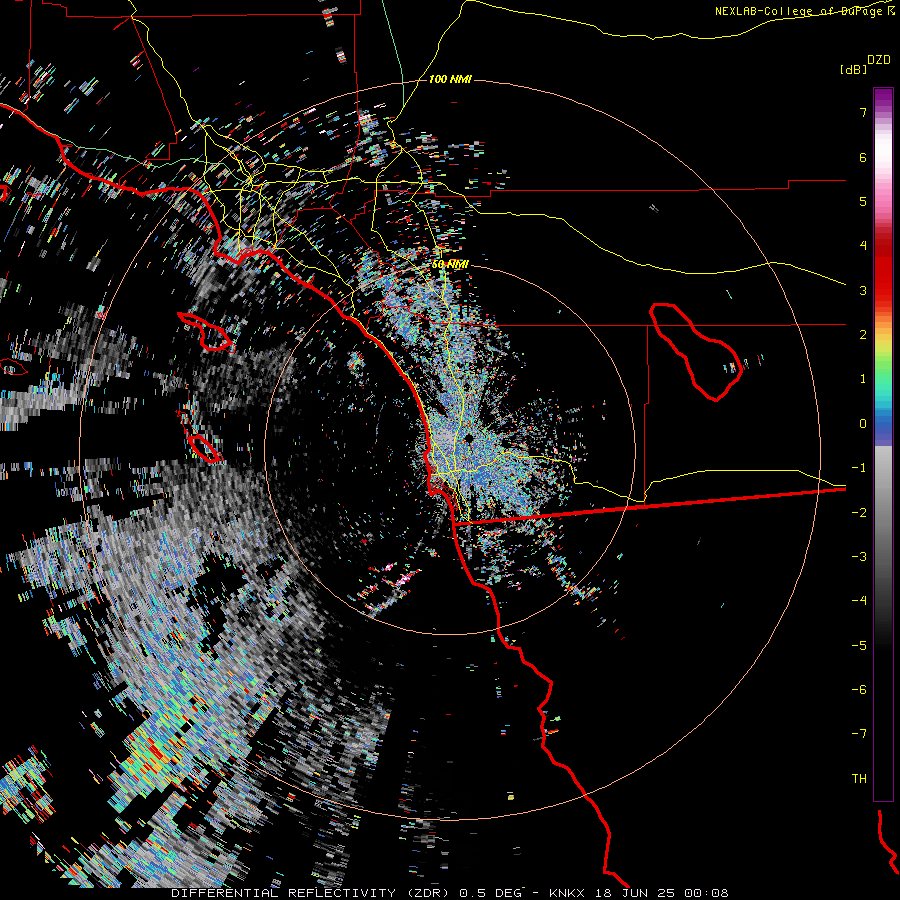Click the scale tick label 3
This screenshot has height=900, width=900.
pos(863,290)
